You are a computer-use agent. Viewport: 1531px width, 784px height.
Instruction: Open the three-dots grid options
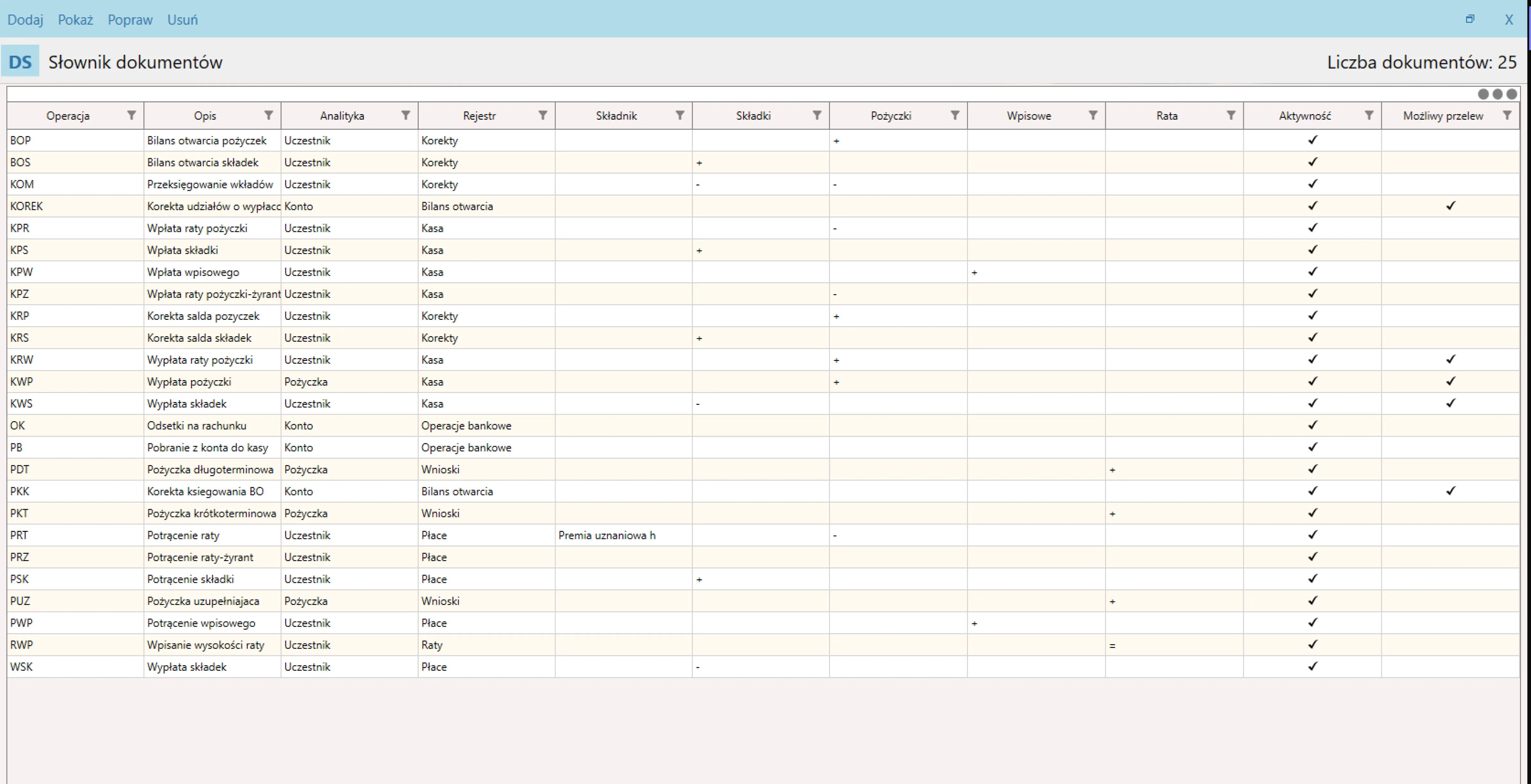1497,94
